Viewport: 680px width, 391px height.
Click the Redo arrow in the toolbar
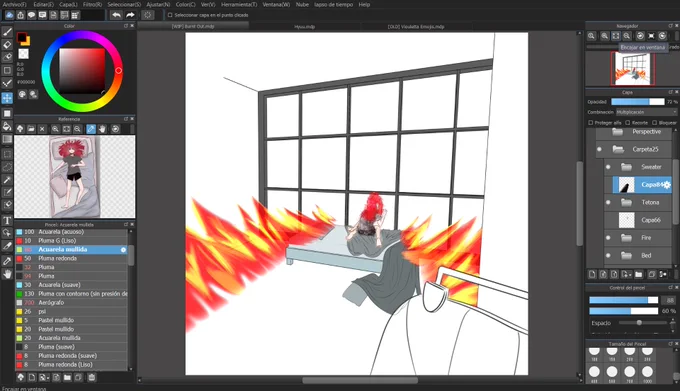coord(130,15)
